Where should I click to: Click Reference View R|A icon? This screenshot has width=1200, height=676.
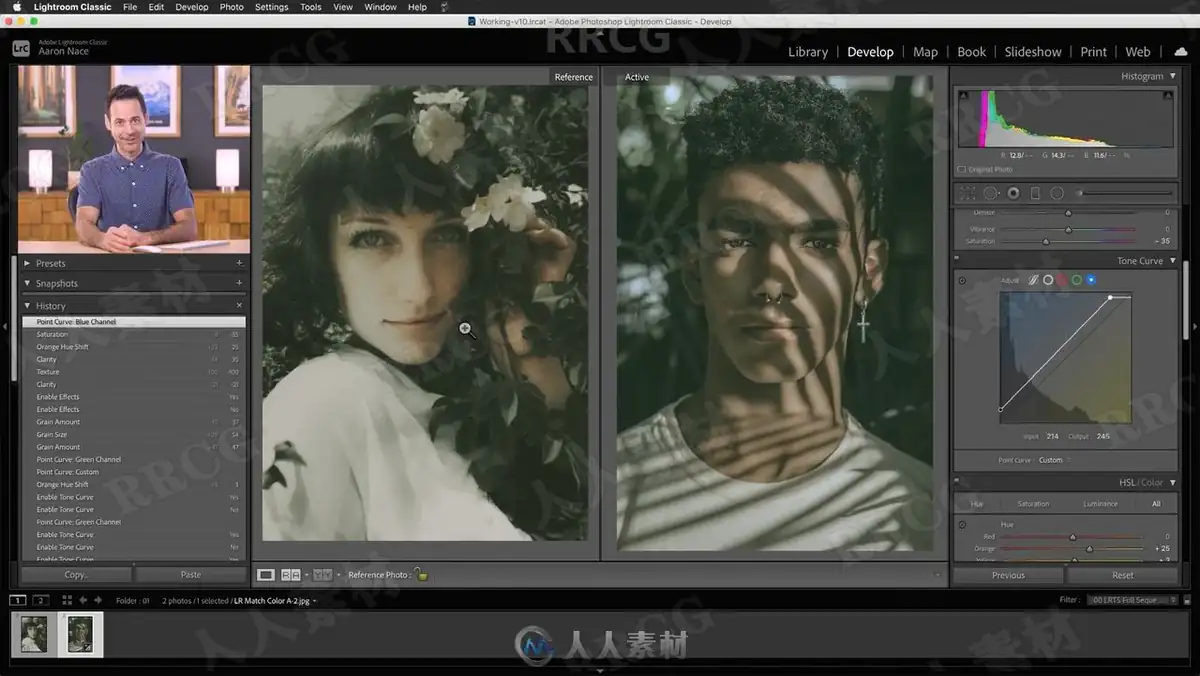pyautogui.click(x=291, y=575)
